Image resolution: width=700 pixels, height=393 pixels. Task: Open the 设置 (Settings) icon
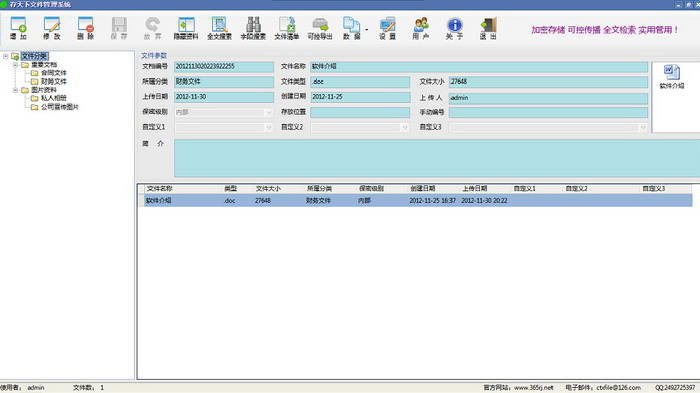(388, 28)
